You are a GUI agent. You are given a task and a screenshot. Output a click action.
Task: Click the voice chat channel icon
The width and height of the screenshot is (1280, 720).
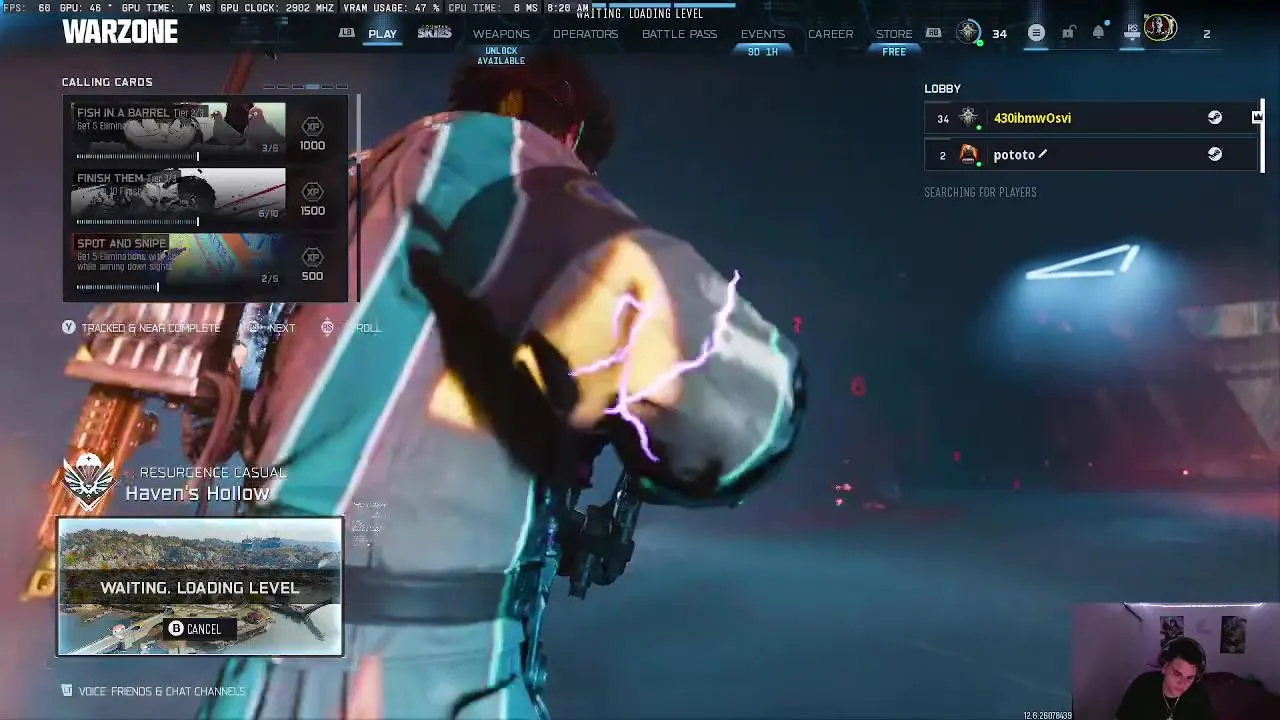coord(67,691)
